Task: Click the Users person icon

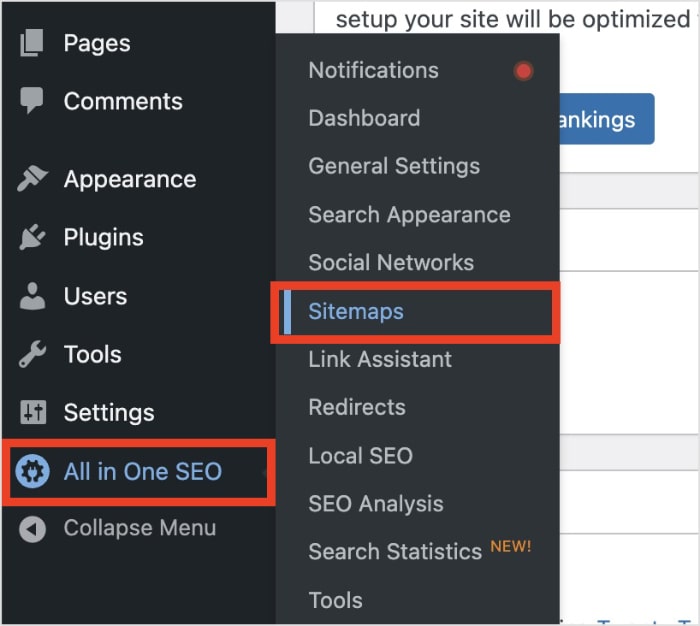Action: point(32,296)
